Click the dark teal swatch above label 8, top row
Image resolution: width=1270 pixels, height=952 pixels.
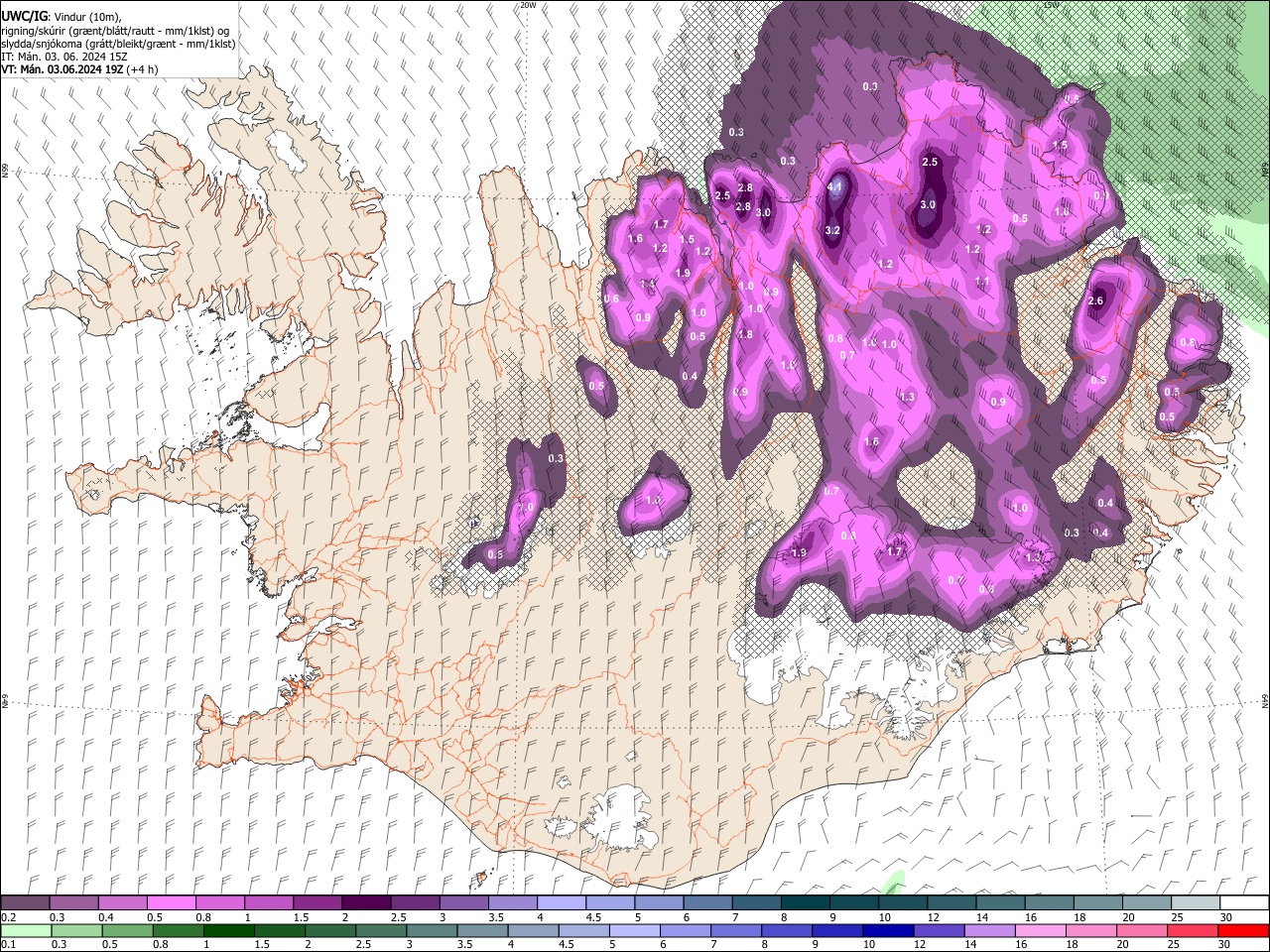point(805,903)
